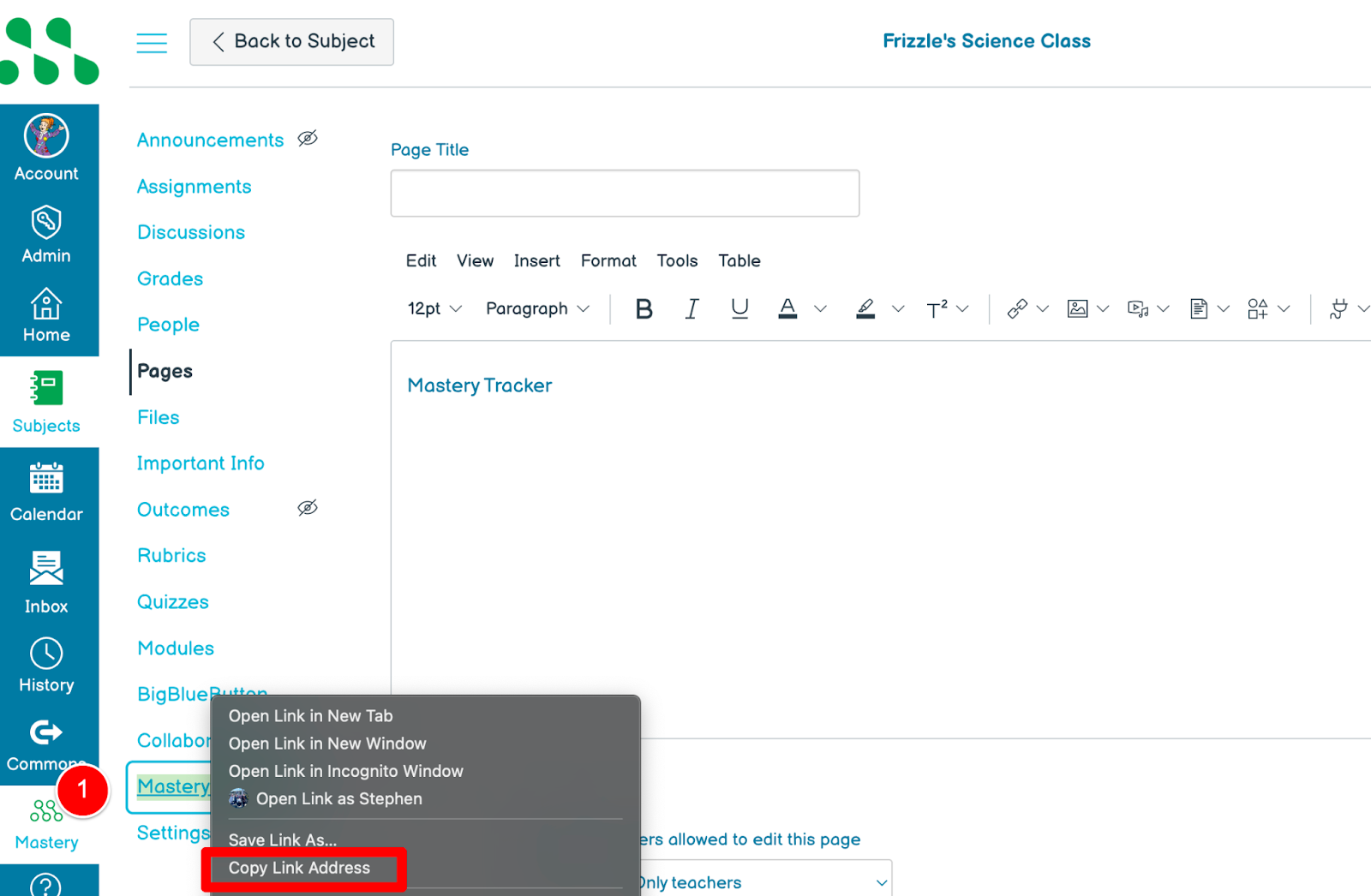Screen dimensions: 1371x896
Task: Open Quizzes in subject navigation
Action: click(172, 601)
